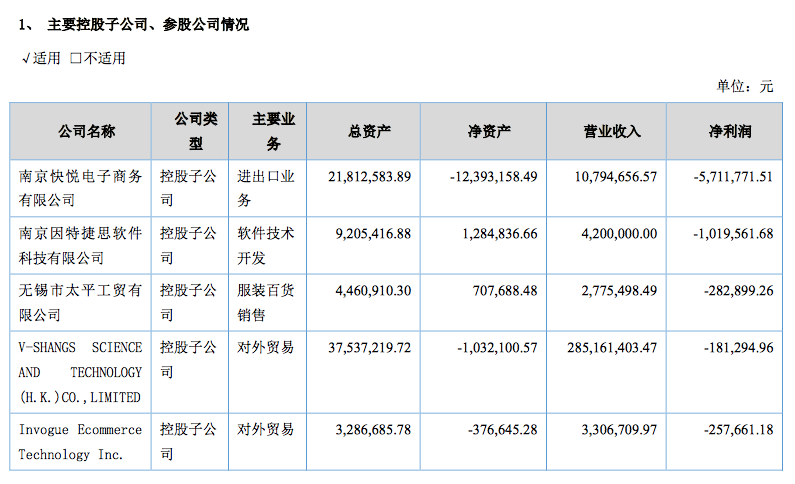Select net profit -282,899.26

739,290
